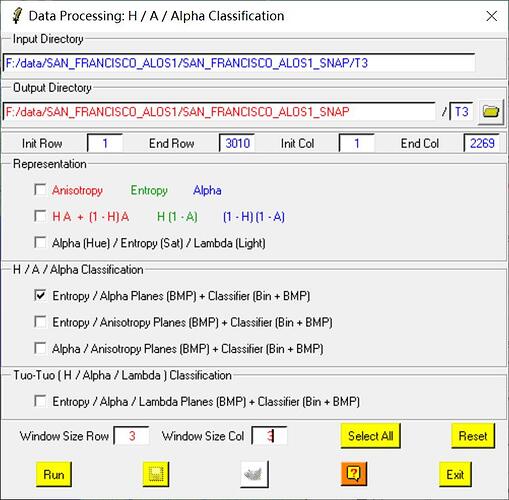
Task: Click the Output Directory path field
Action: 219,112
